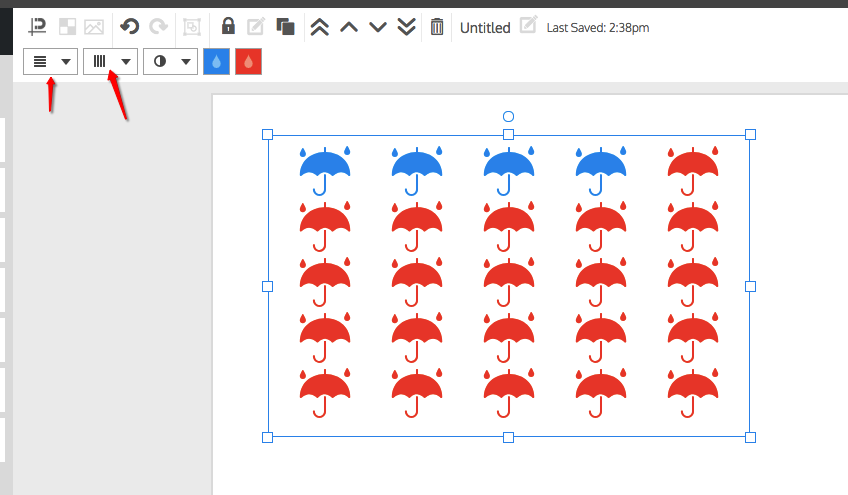
Task: Select the blue droplet color swatch
Action: pos(217,61)
